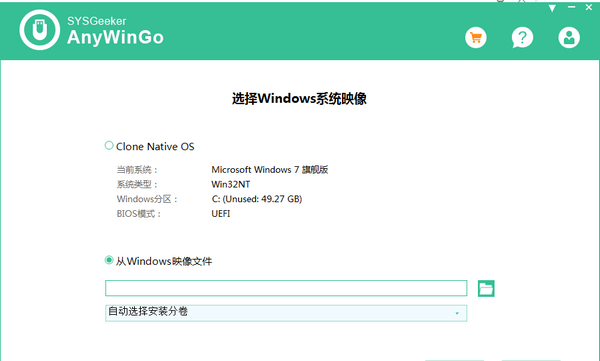600x361 pixels.
Task: Select the Clone Native OS radio button
Action: click(x=109, y=145)
